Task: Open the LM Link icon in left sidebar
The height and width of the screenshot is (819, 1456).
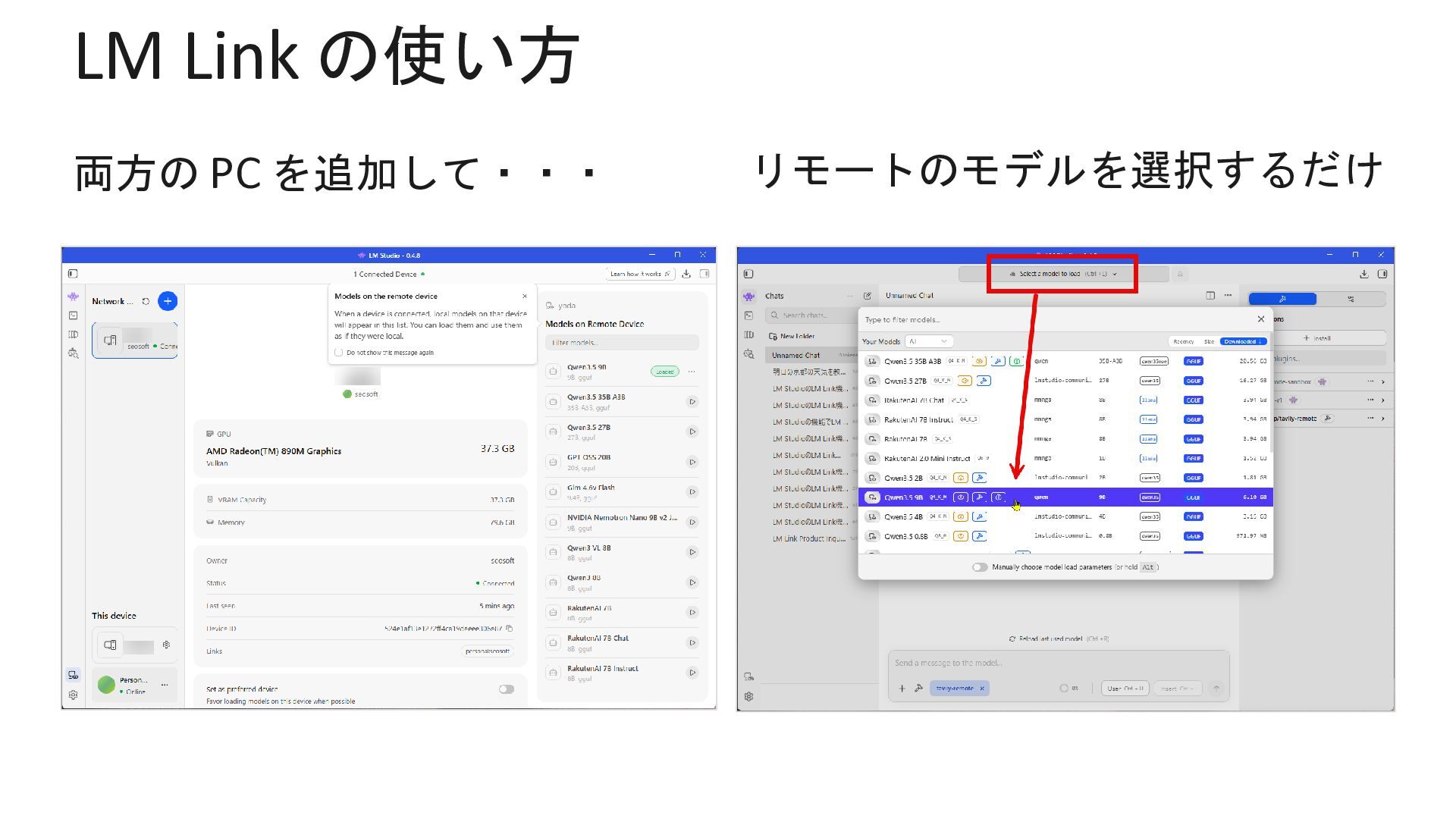Action: (x=73, y=675)
